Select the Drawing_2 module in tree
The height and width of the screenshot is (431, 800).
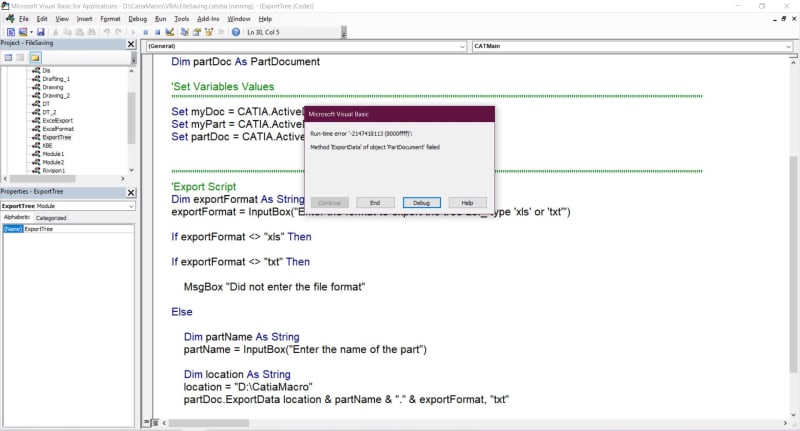(x=56, y=95)
